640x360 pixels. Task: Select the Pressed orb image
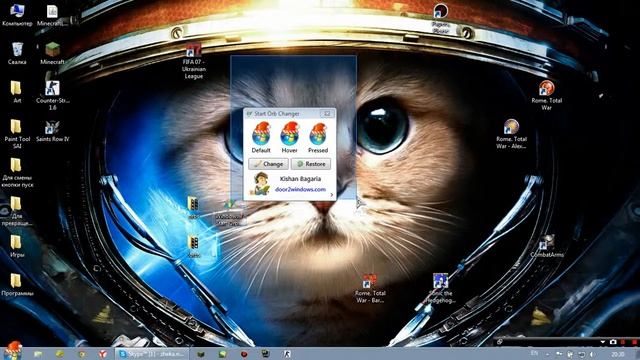pyautogui.click(x=318, y=134)
